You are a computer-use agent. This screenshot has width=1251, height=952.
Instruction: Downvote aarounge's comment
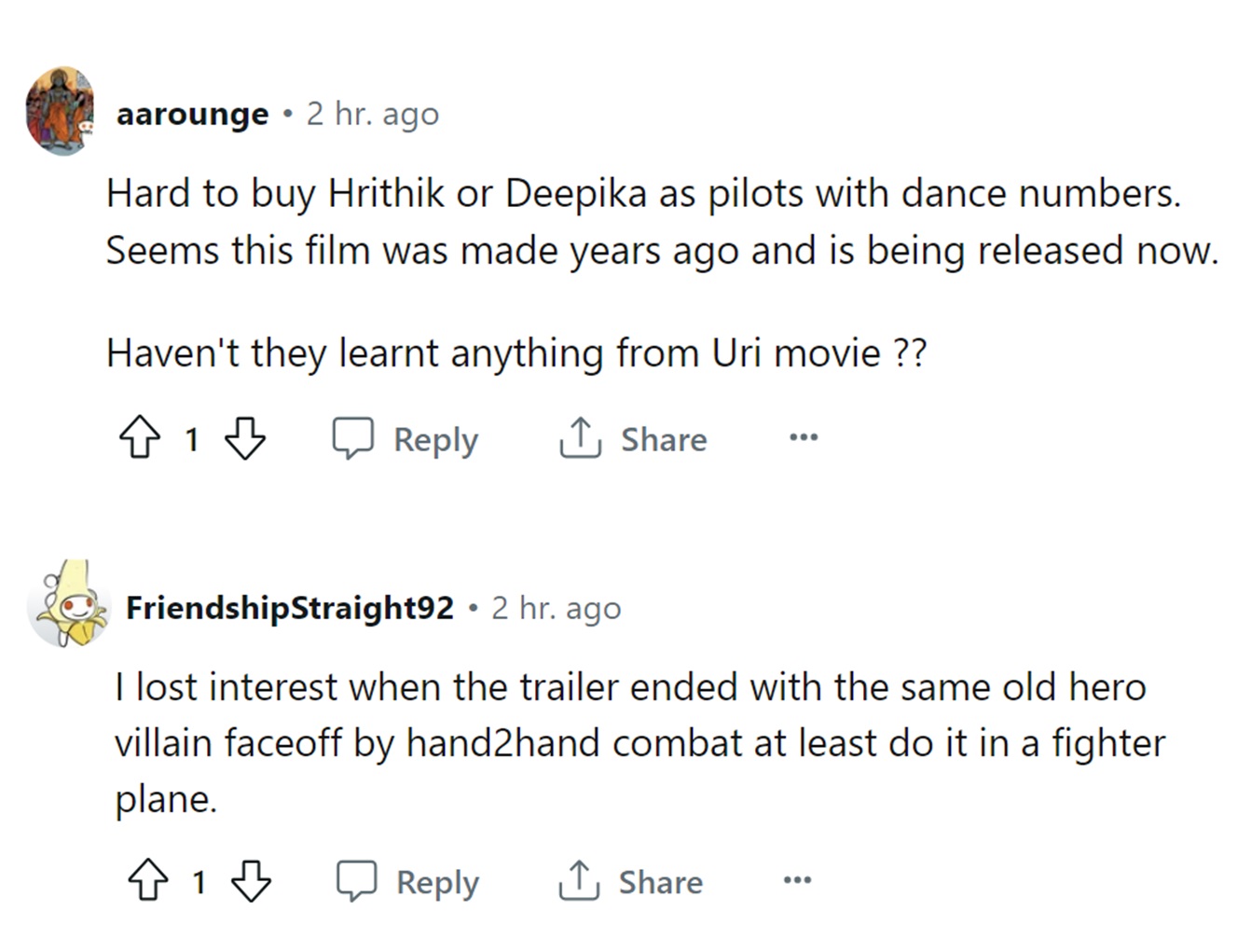(x=245, y=437)
